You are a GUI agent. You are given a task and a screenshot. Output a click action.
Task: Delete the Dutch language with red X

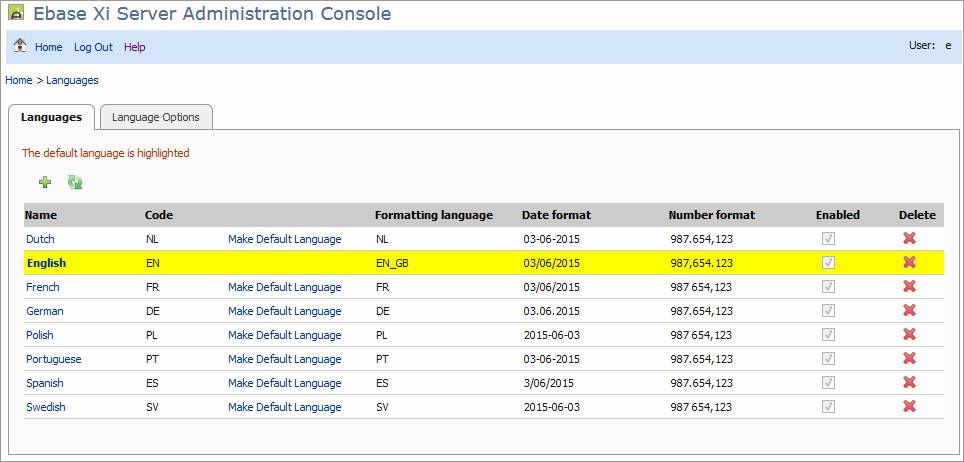909,239
